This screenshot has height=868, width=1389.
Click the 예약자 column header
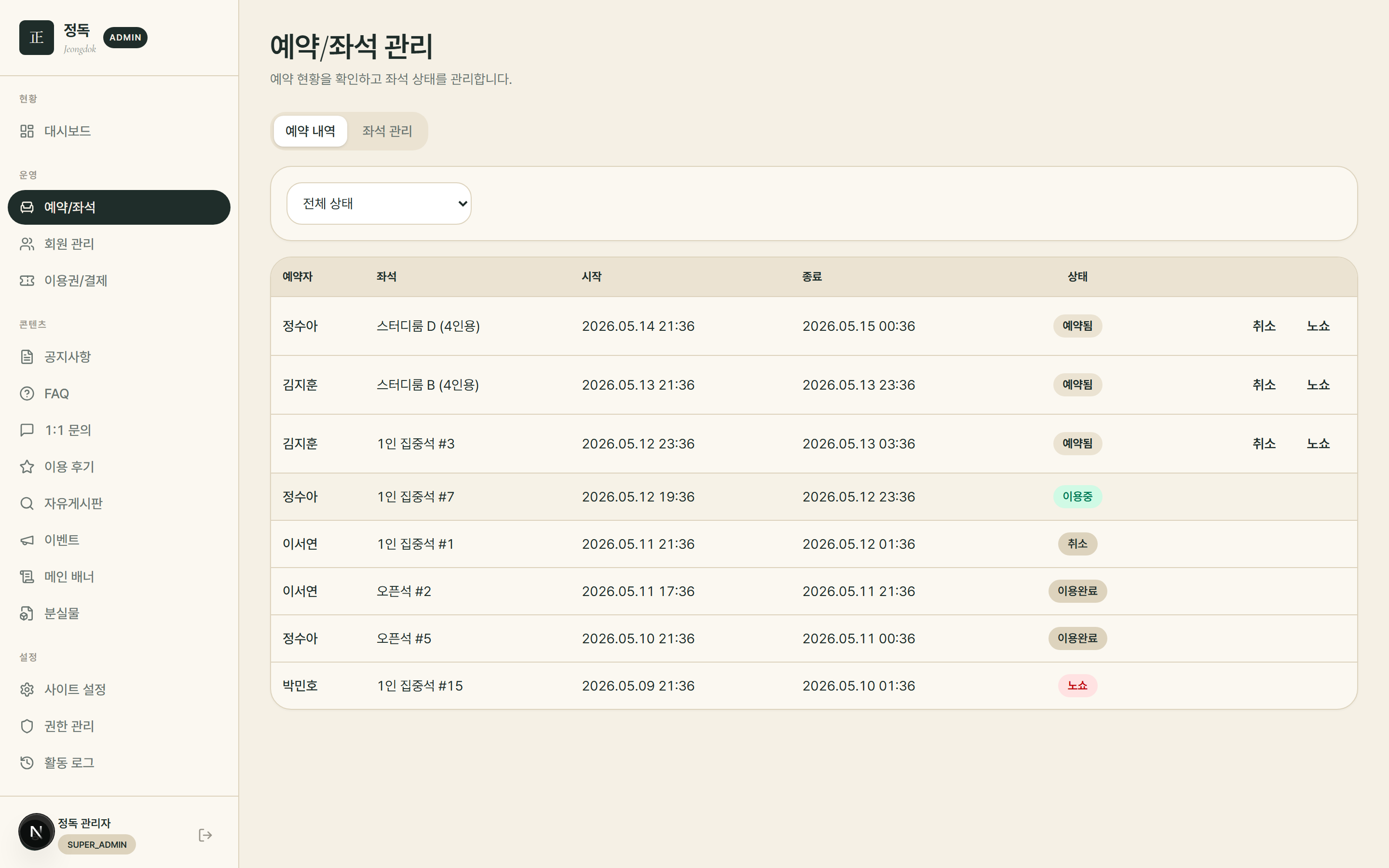click(297, 277)
